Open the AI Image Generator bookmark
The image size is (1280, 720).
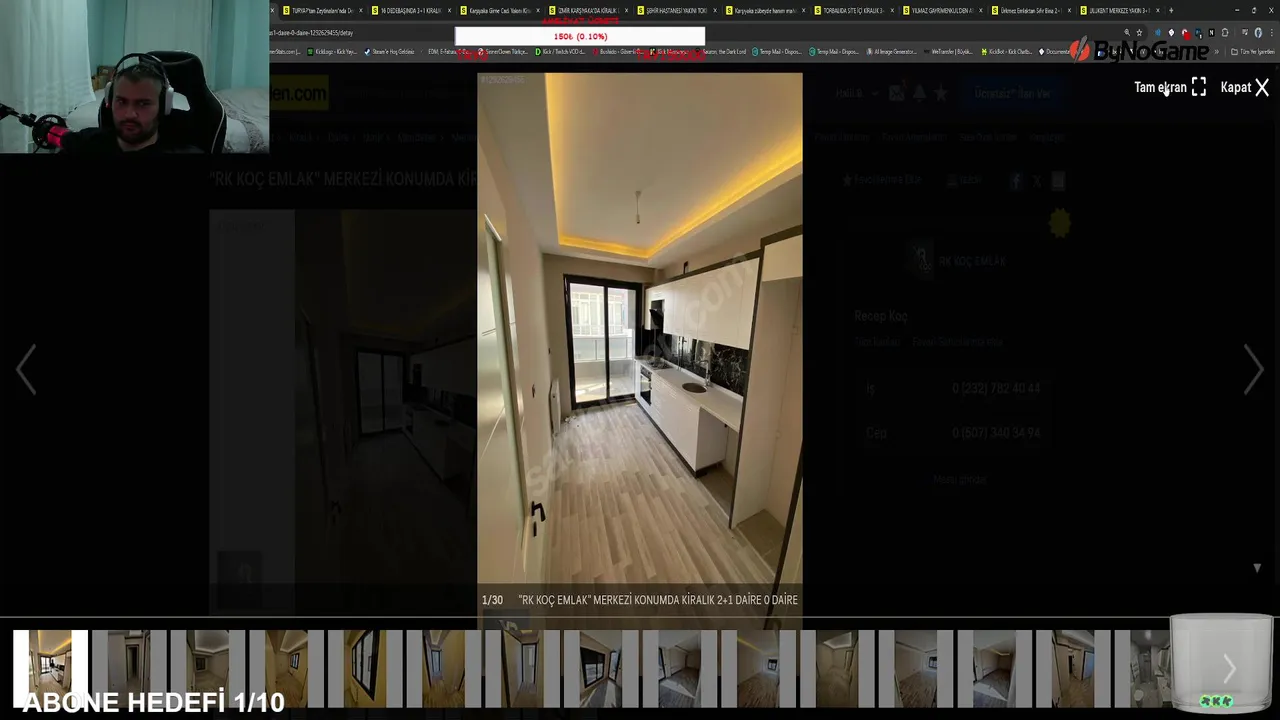click(x=892, y=52)
